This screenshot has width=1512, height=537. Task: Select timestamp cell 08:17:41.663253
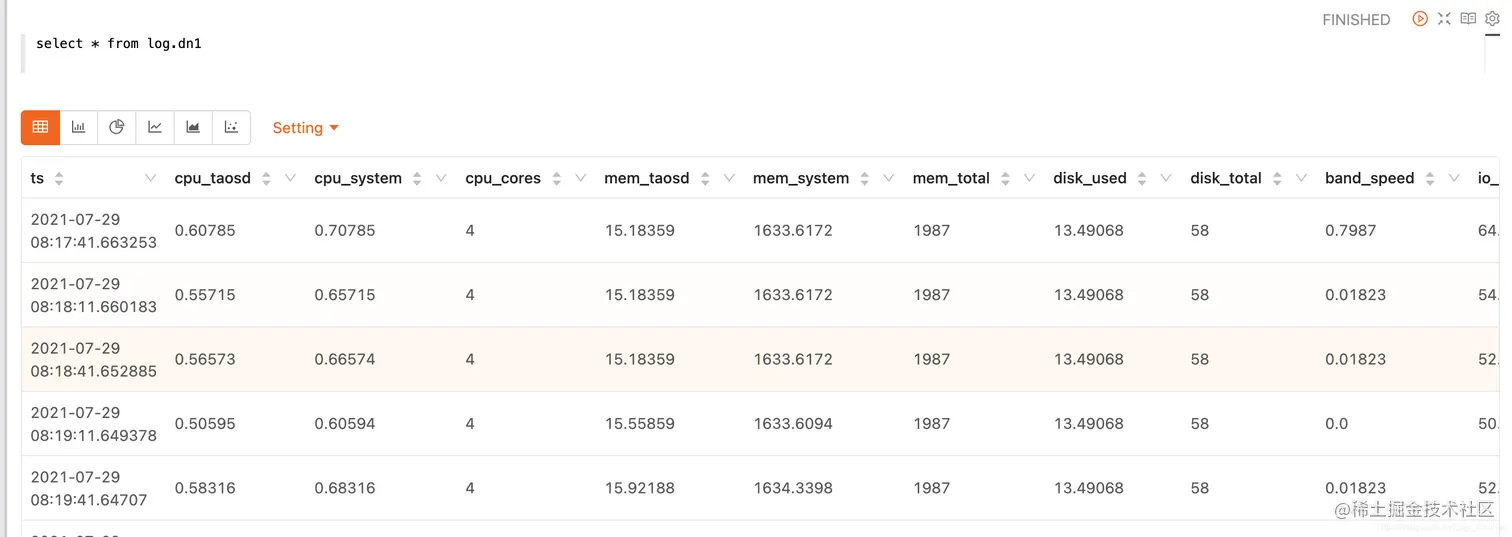[94, 231]
